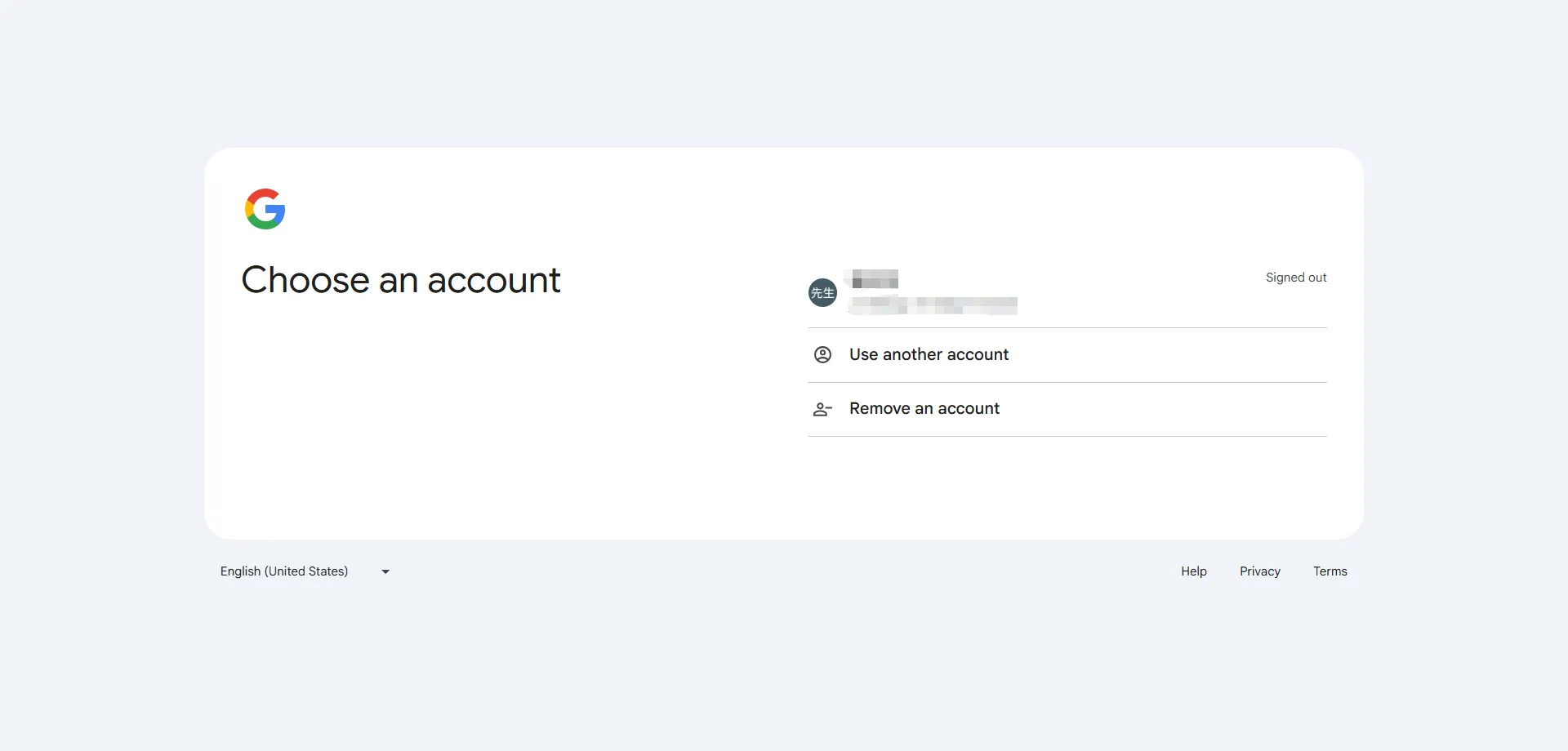Click the blurred account display name
The width and height of the screenshot is (1568, 751).
pos(872,279)
